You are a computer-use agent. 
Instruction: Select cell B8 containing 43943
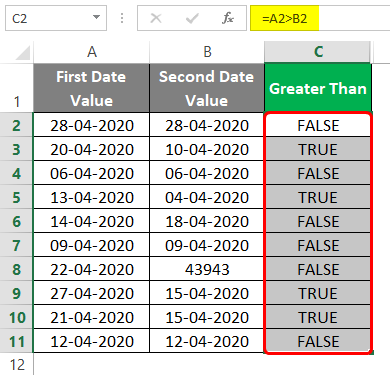tap(207, 269)
